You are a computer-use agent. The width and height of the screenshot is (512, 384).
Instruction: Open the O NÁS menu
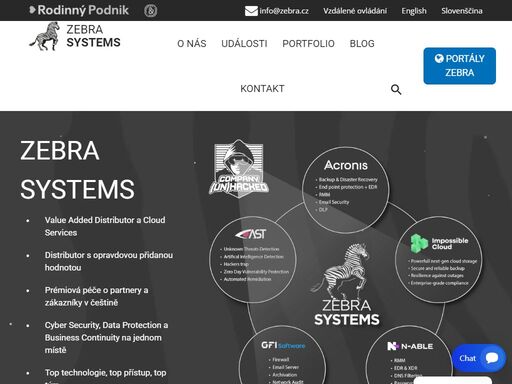pyautogui.click(x=192, y=44)
